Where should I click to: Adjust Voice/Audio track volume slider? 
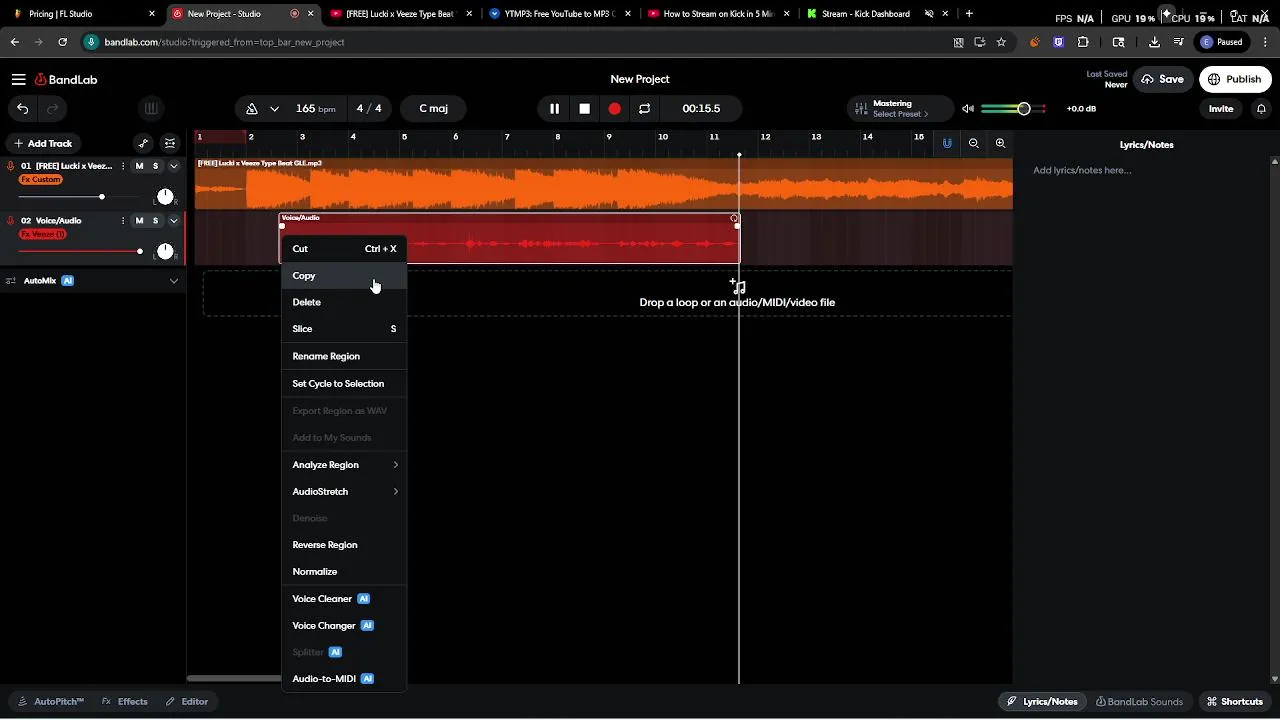click(x=139, y=251)
